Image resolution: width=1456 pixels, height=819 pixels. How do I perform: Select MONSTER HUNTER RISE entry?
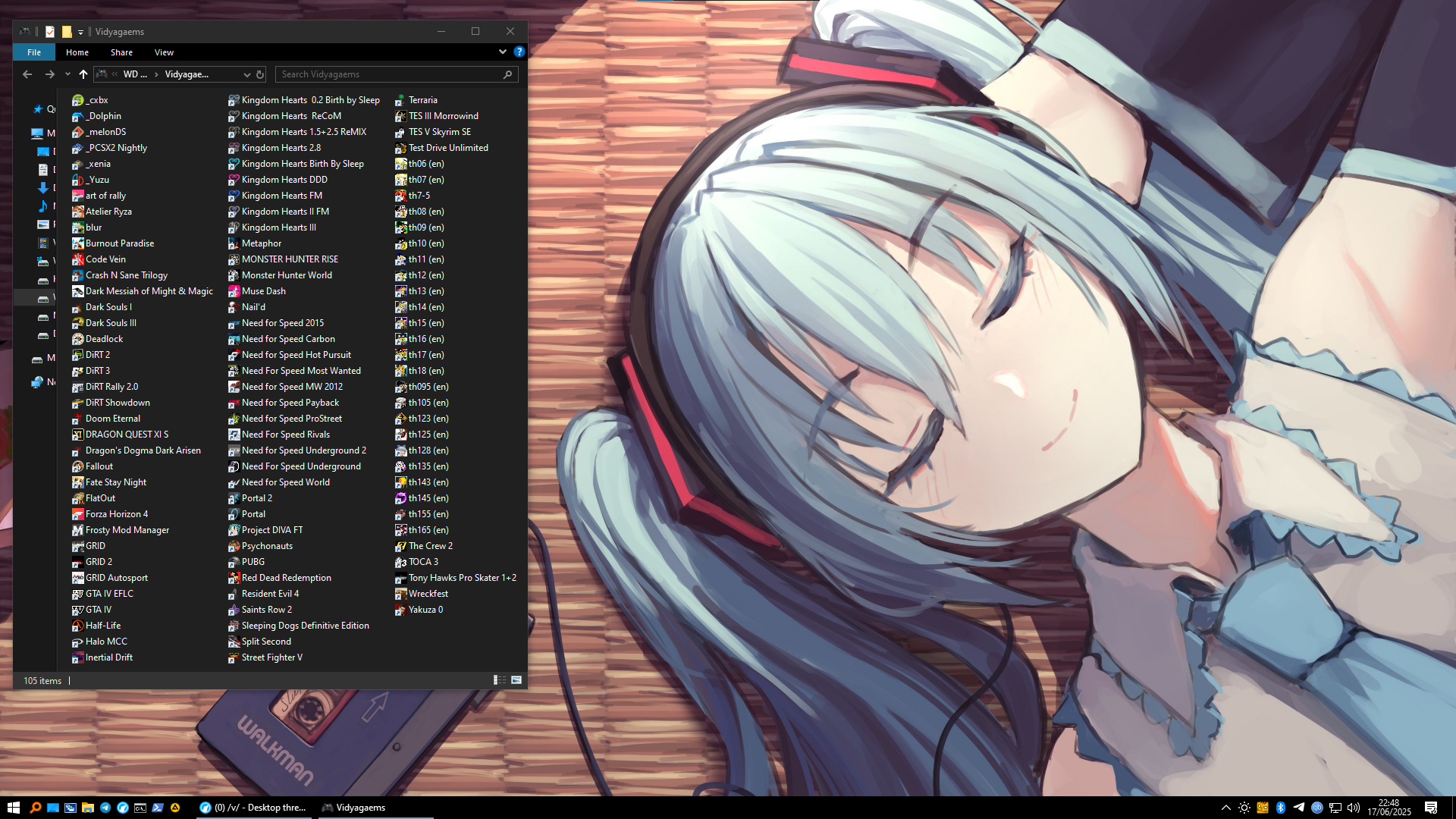coord(284,259)
